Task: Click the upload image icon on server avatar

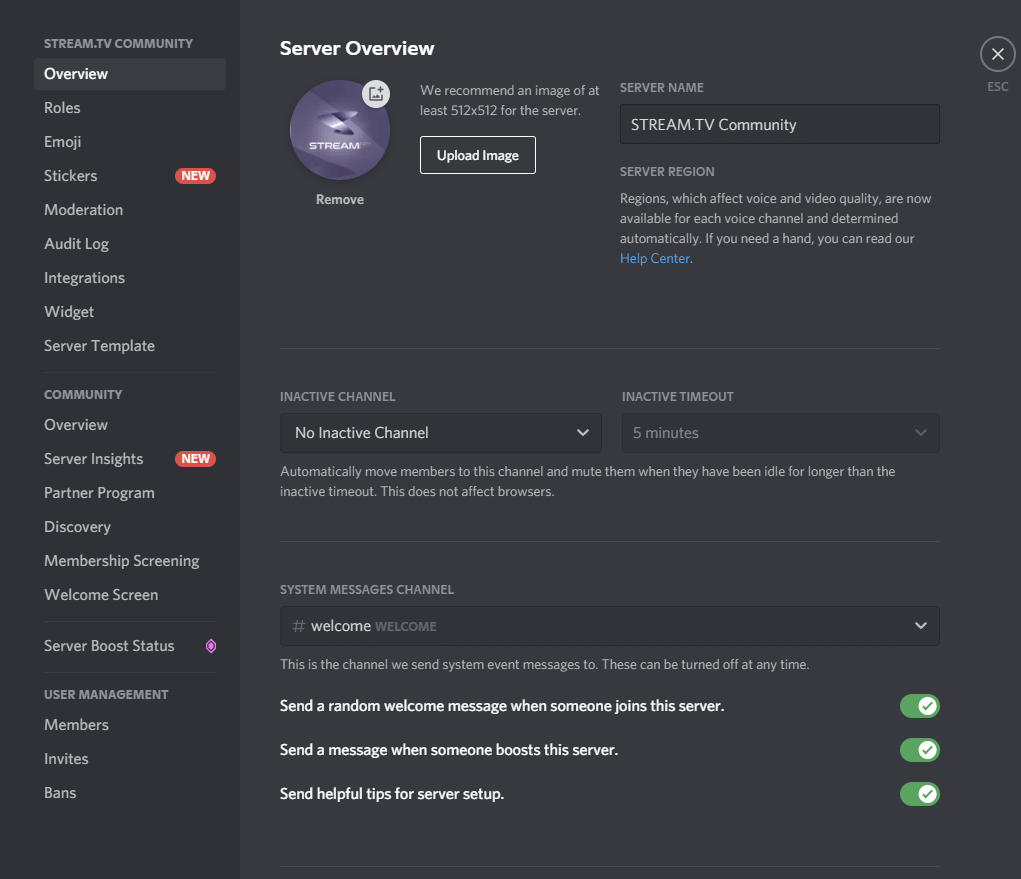Action: pos(375,94)
